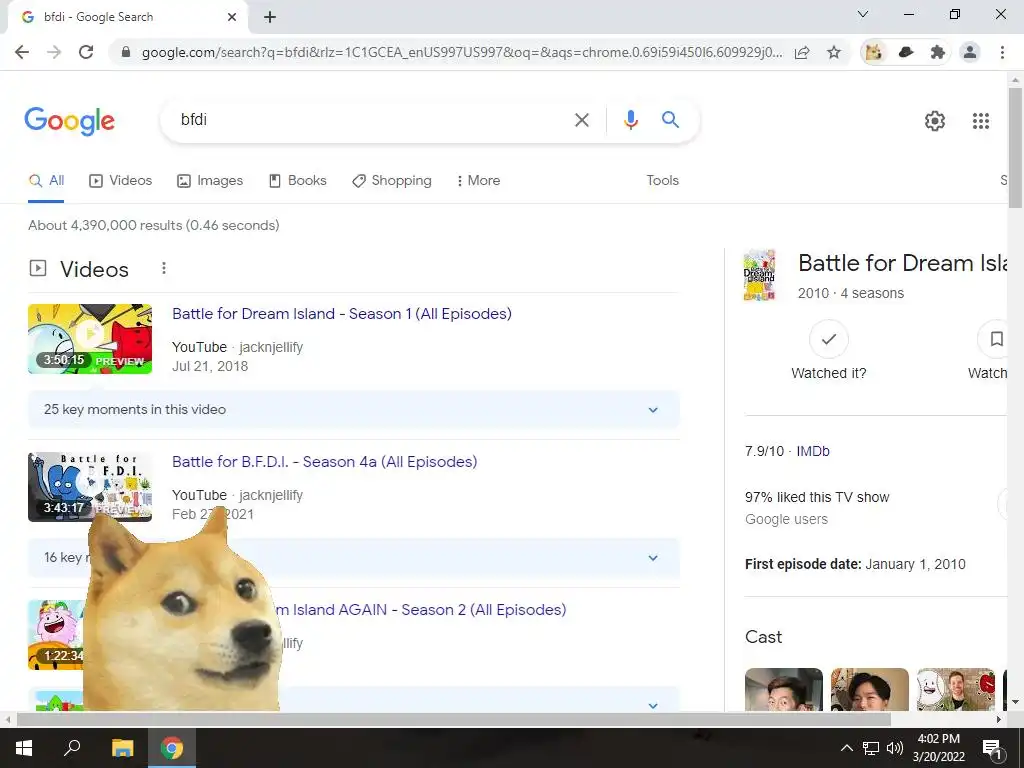Open Windows Start menu
1024x768 pixels.
pos(24,748)
